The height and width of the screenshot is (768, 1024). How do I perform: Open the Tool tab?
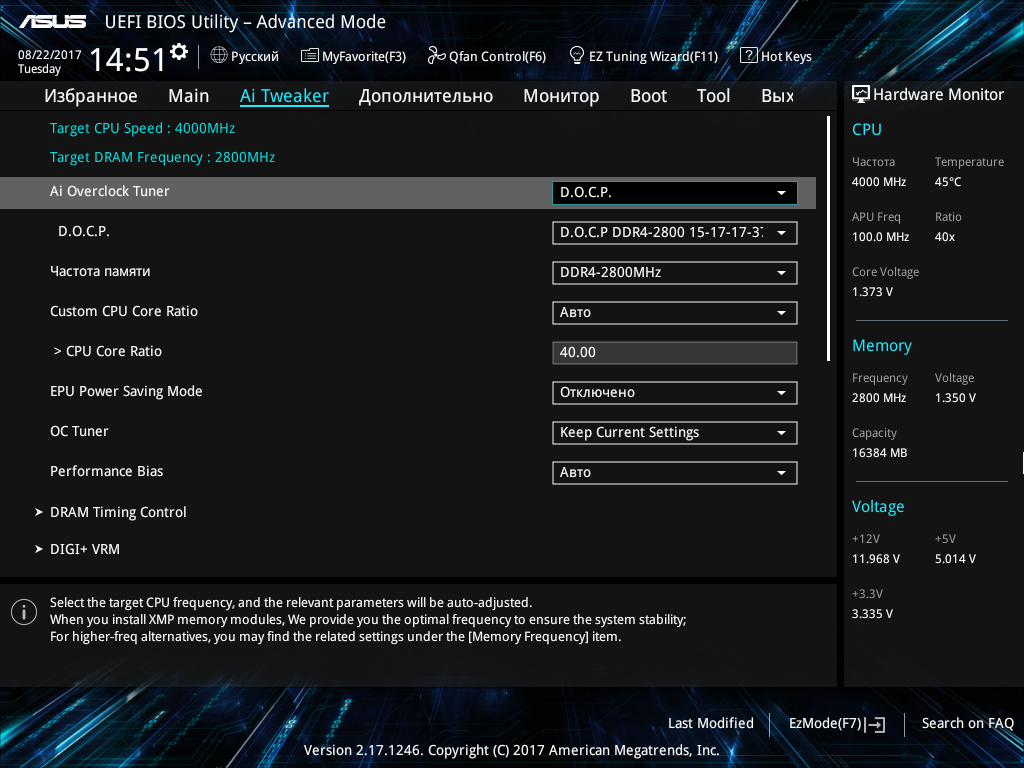click(713, 96)
